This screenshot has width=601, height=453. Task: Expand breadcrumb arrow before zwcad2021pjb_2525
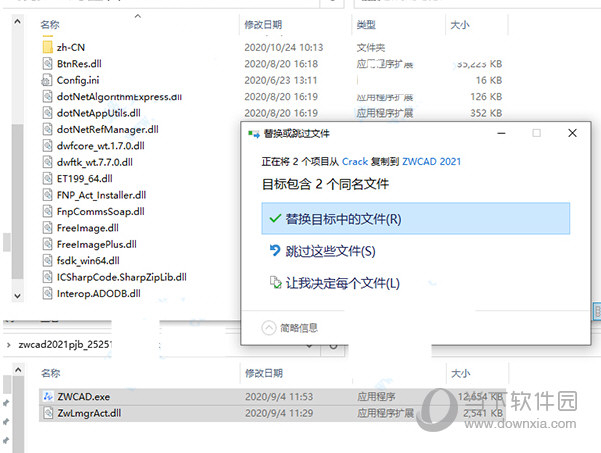point(8,345)
